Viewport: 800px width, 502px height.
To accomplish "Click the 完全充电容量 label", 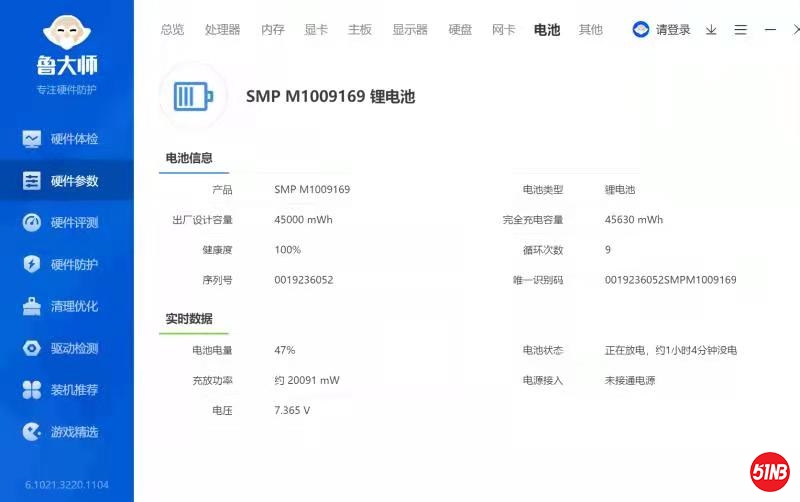I will 533,220.
